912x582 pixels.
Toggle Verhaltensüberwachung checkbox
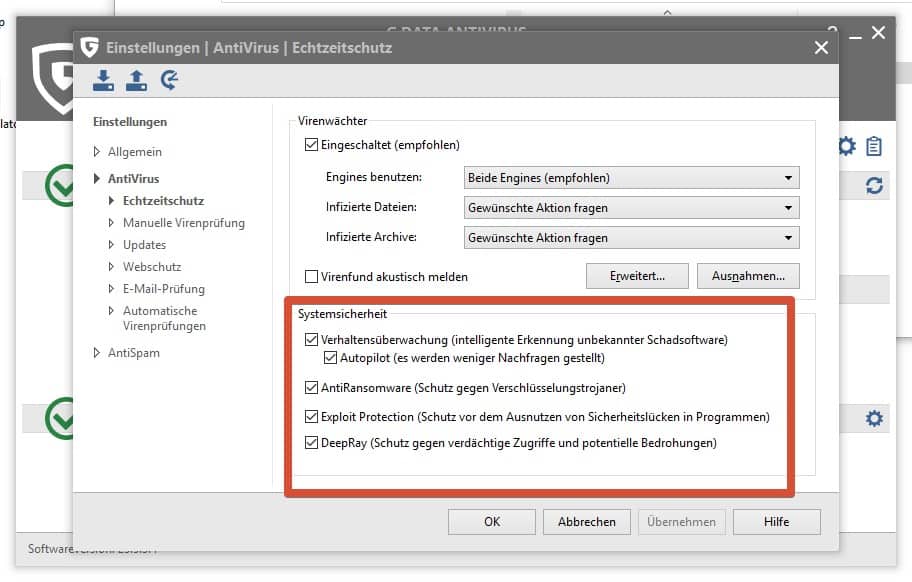coord(311,340)
